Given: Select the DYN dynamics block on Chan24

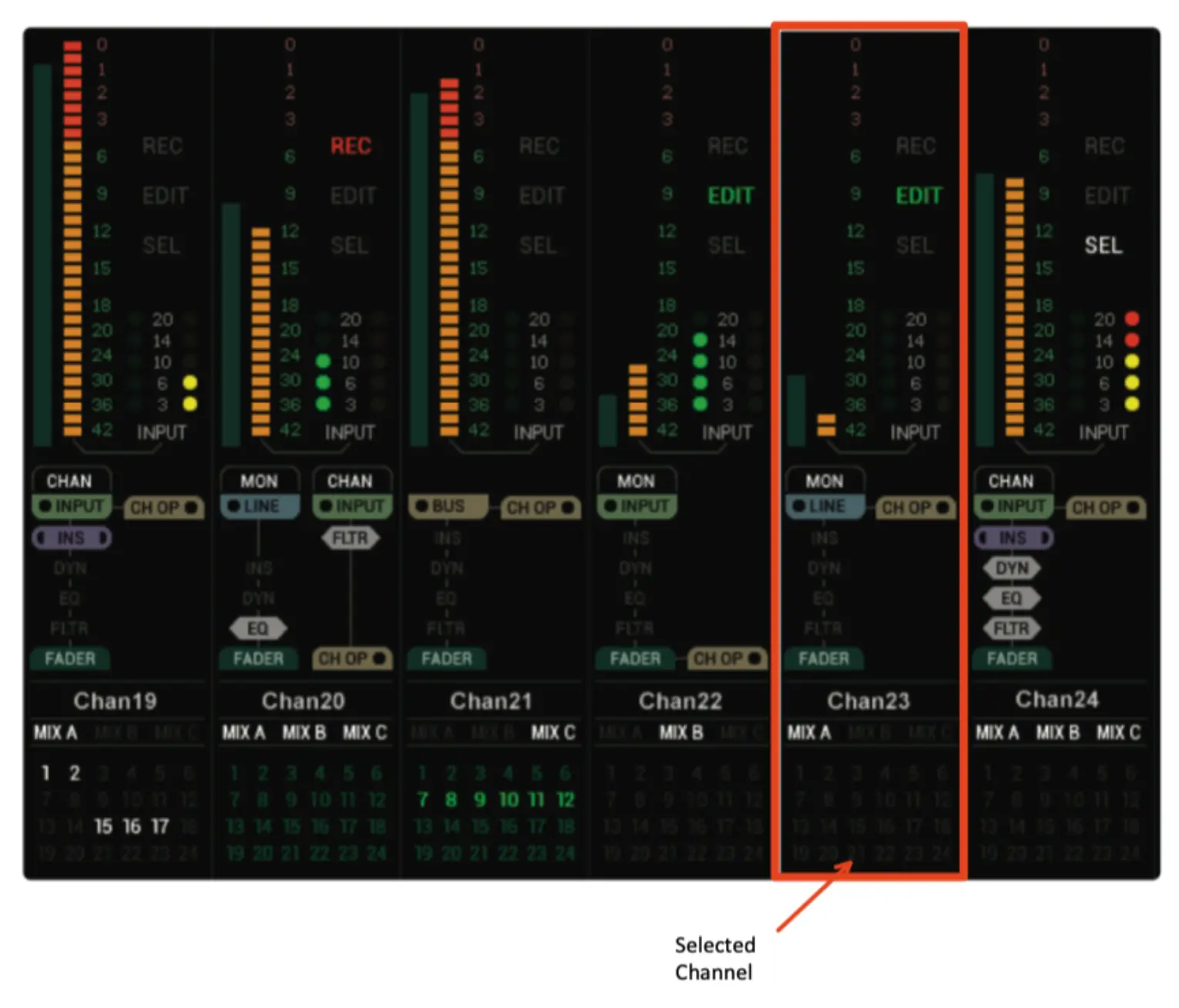Looking at the screenshot, I should pos(1013,568).
